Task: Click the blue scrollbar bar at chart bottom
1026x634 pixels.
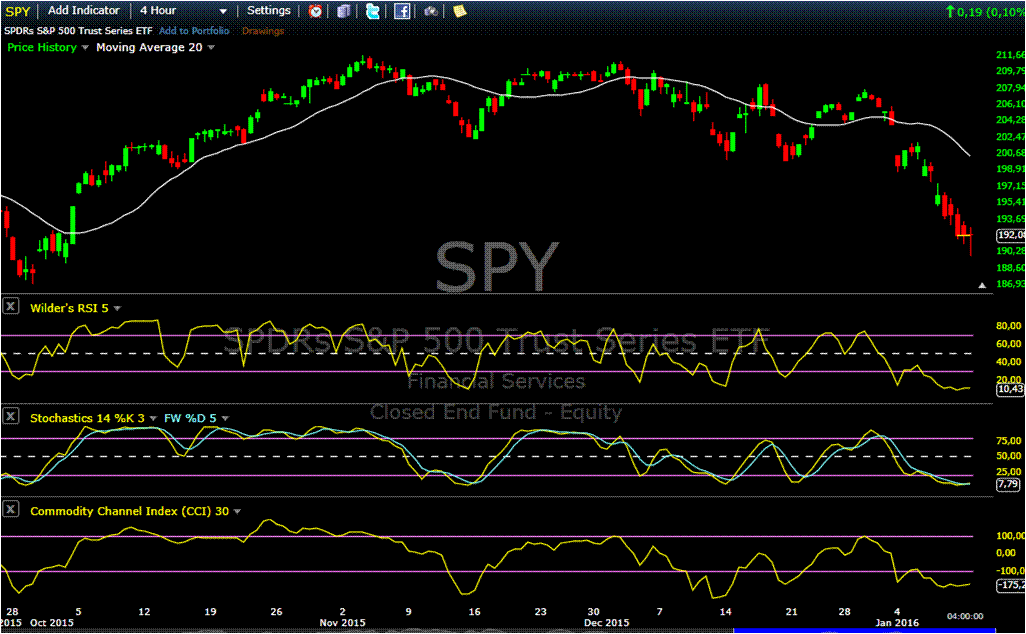Action: click(x=864, y=631)
